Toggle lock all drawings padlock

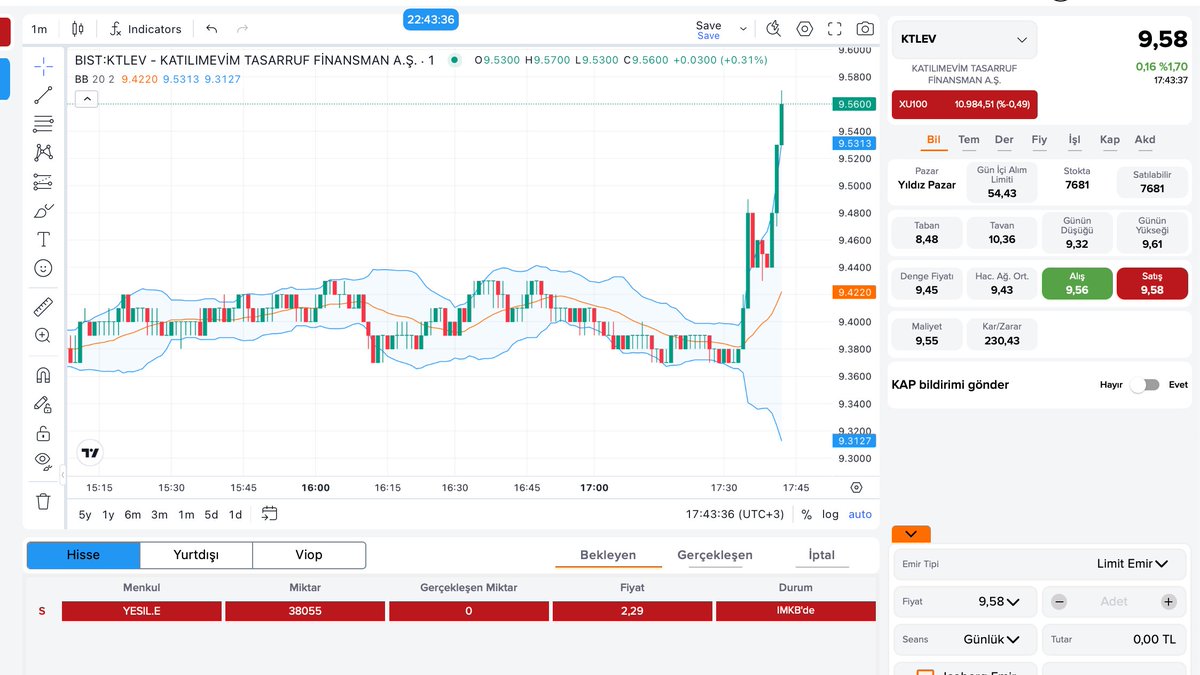coord(43,433)
